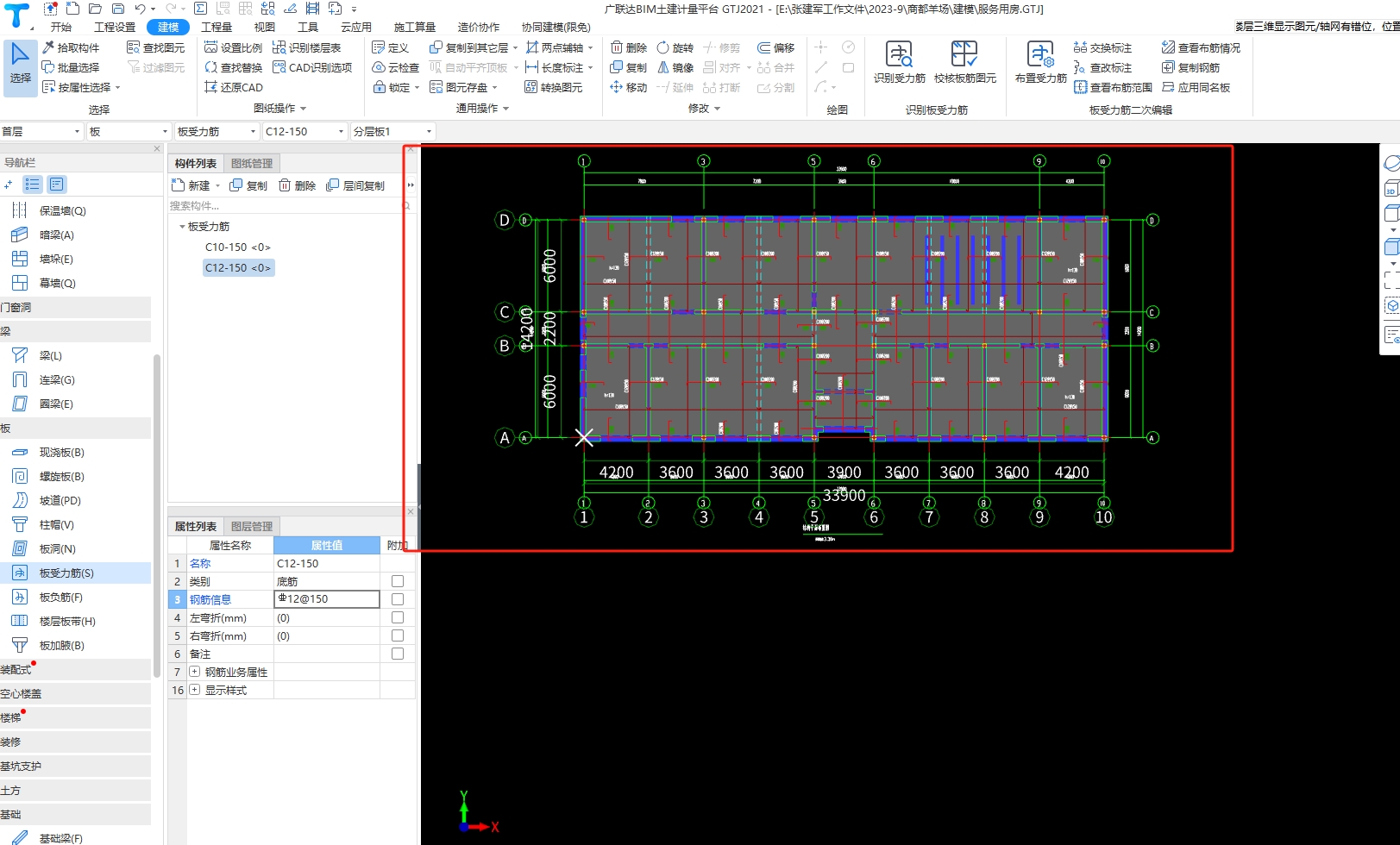
Task: Expand the 门窗洞 navigation section
Action: (x=75, y=307)
